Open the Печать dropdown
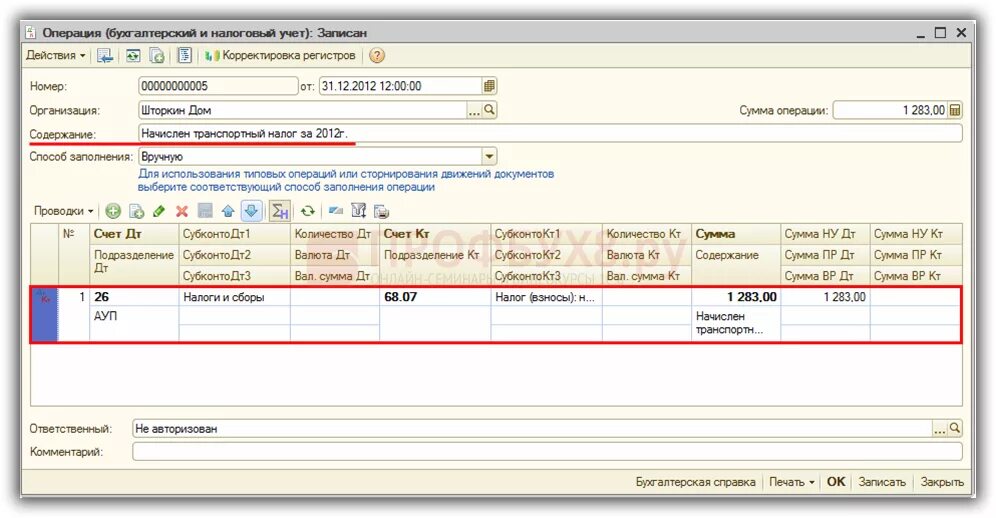 (791, 482)
